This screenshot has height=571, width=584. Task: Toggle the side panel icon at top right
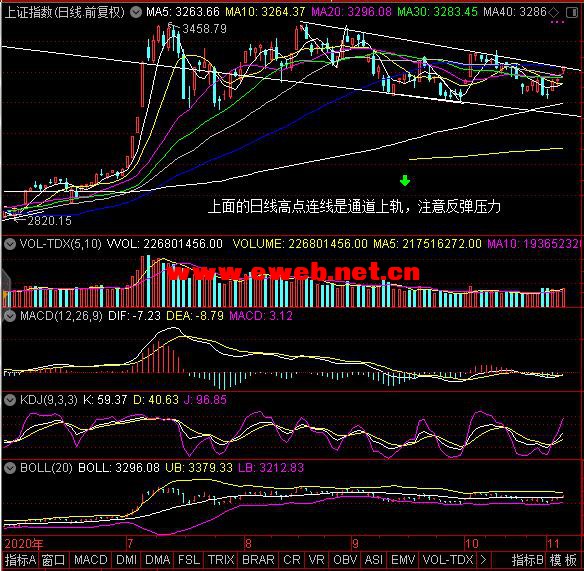click(x=571, y=13)
